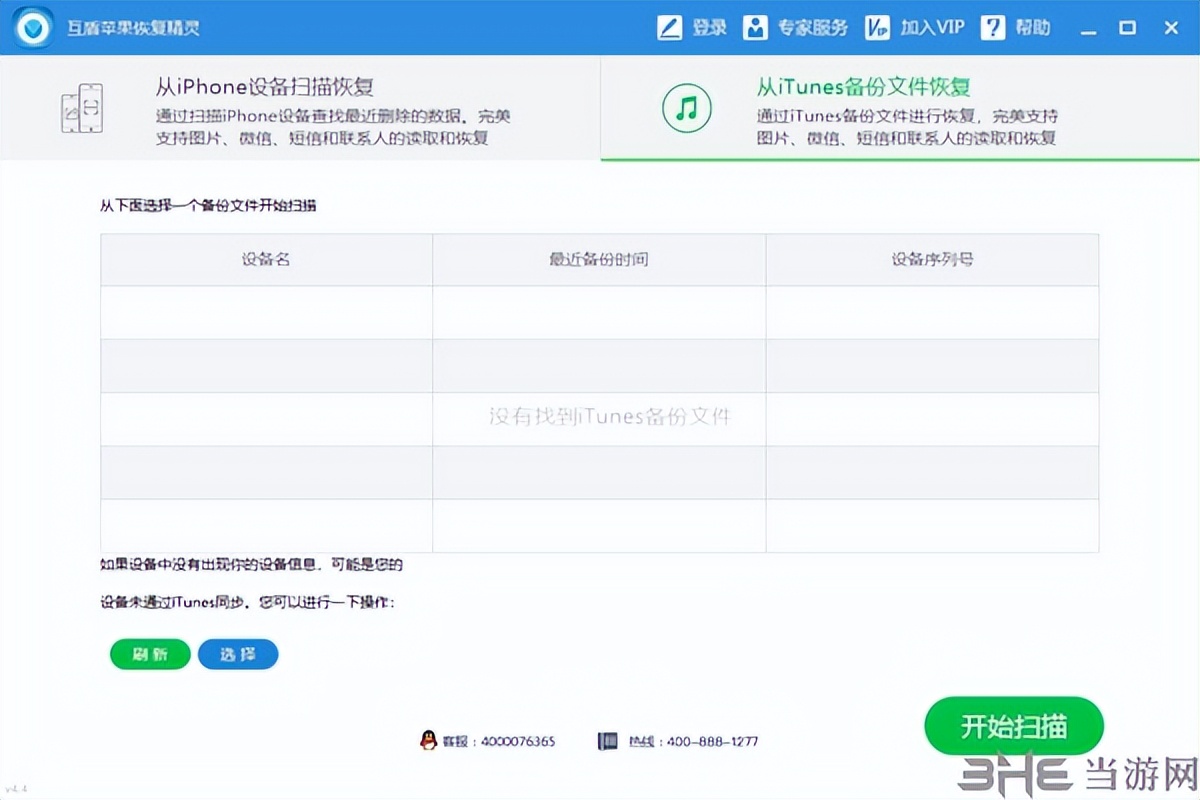Image resolution: width=1200 pixels, height=800 pixels.
Task: Click the 登录 login text
Action: pyautogui.click(x=710, y=28)
